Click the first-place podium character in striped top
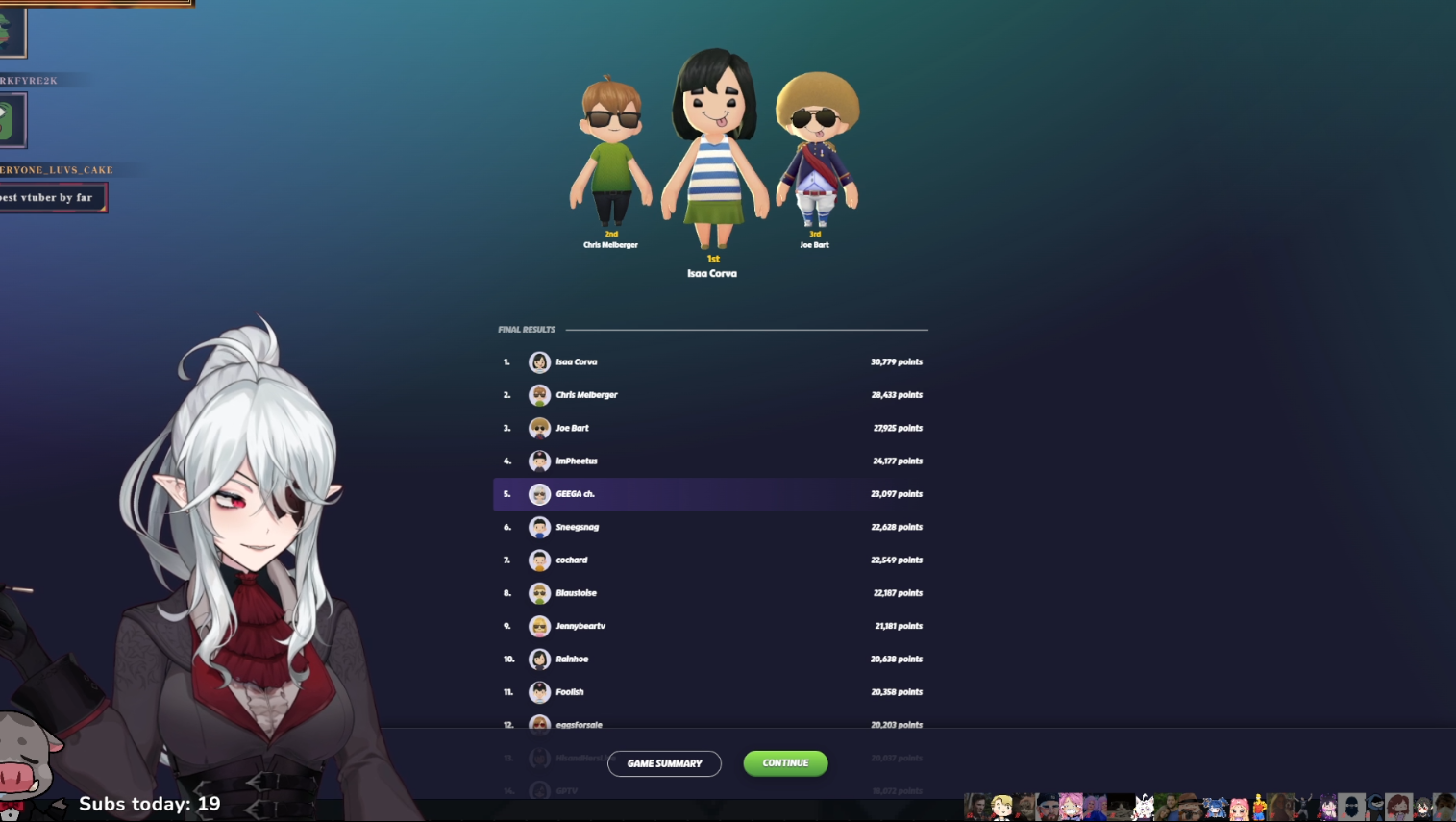The height and width of the screenshot is (822, 1456). pyautogui.click(x=713, y=149)
